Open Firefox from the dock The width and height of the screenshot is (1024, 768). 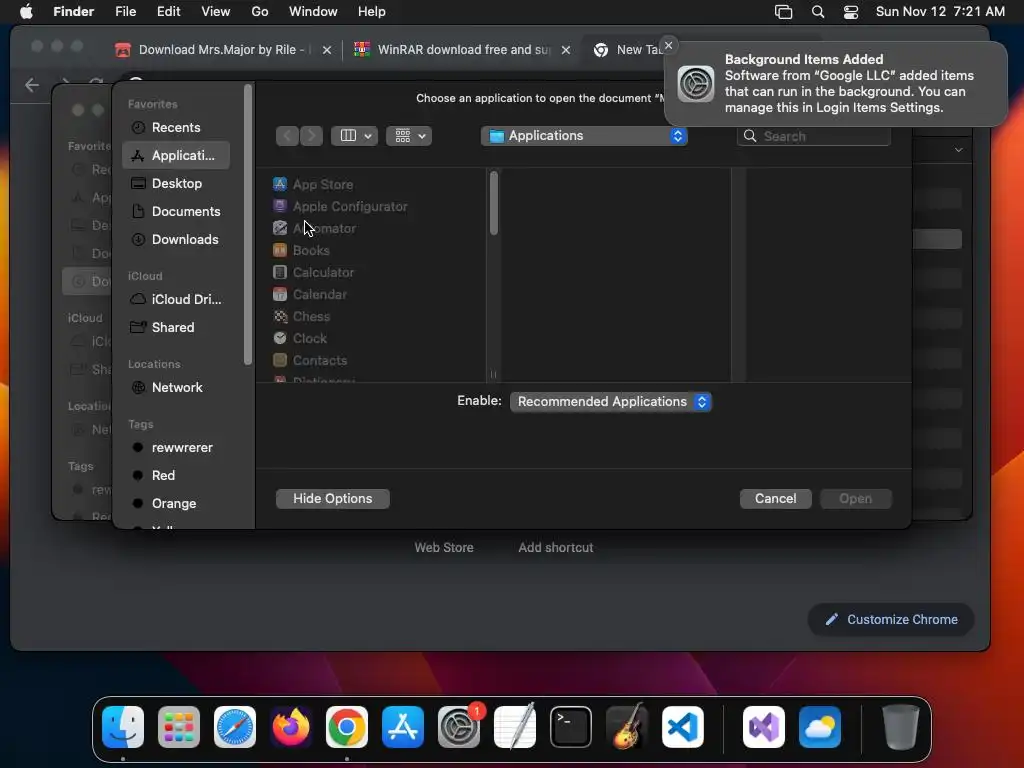(291, 727)
